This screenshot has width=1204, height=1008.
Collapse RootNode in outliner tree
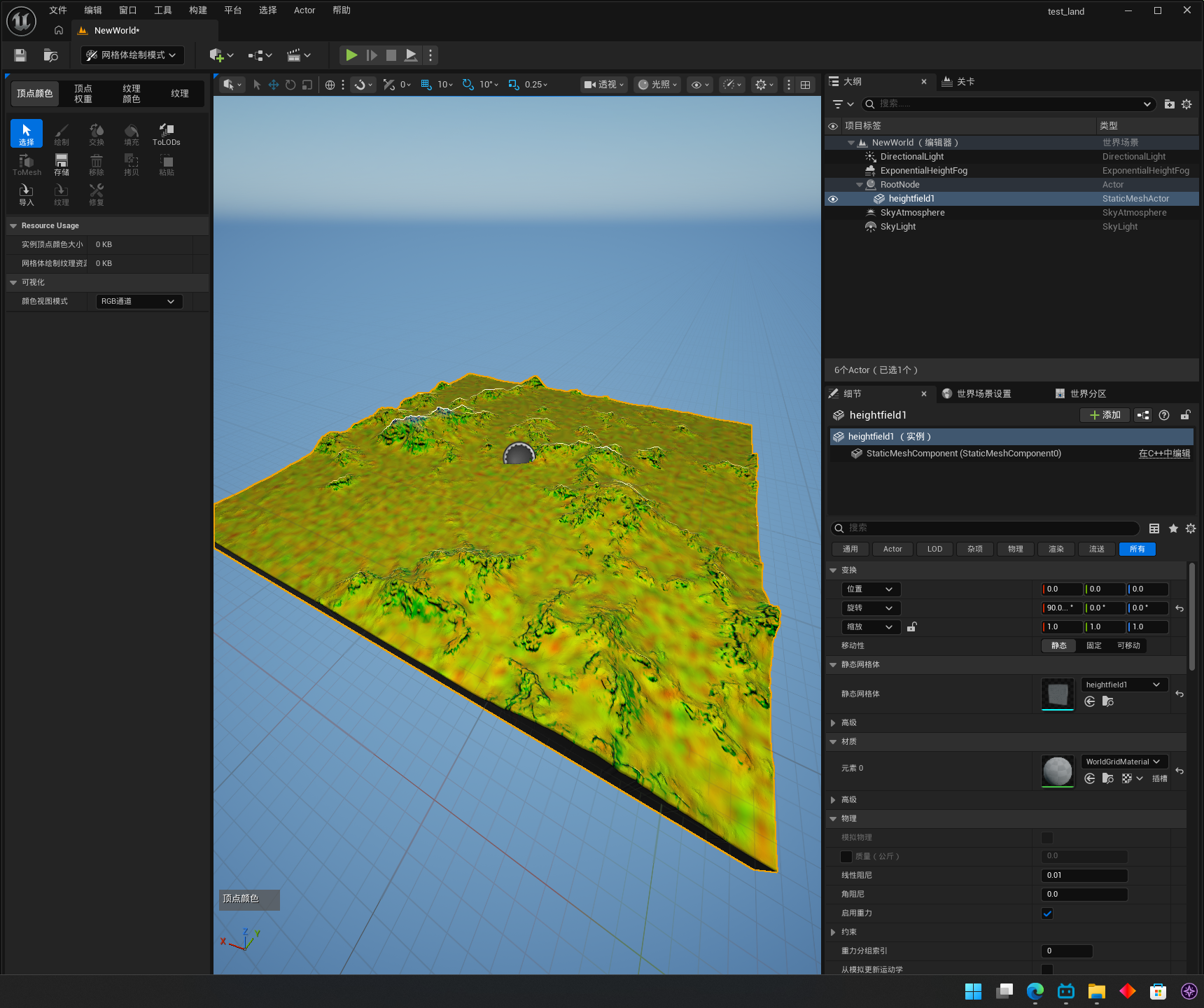860,185
